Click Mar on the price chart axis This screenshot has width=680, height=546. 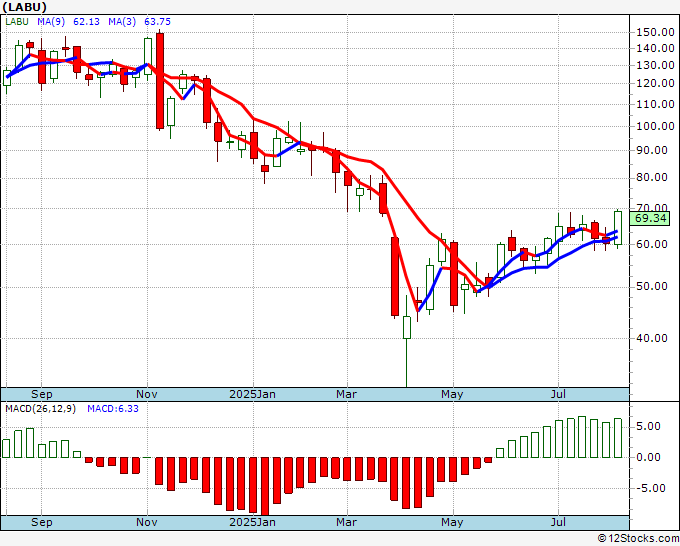pos(347,394)
